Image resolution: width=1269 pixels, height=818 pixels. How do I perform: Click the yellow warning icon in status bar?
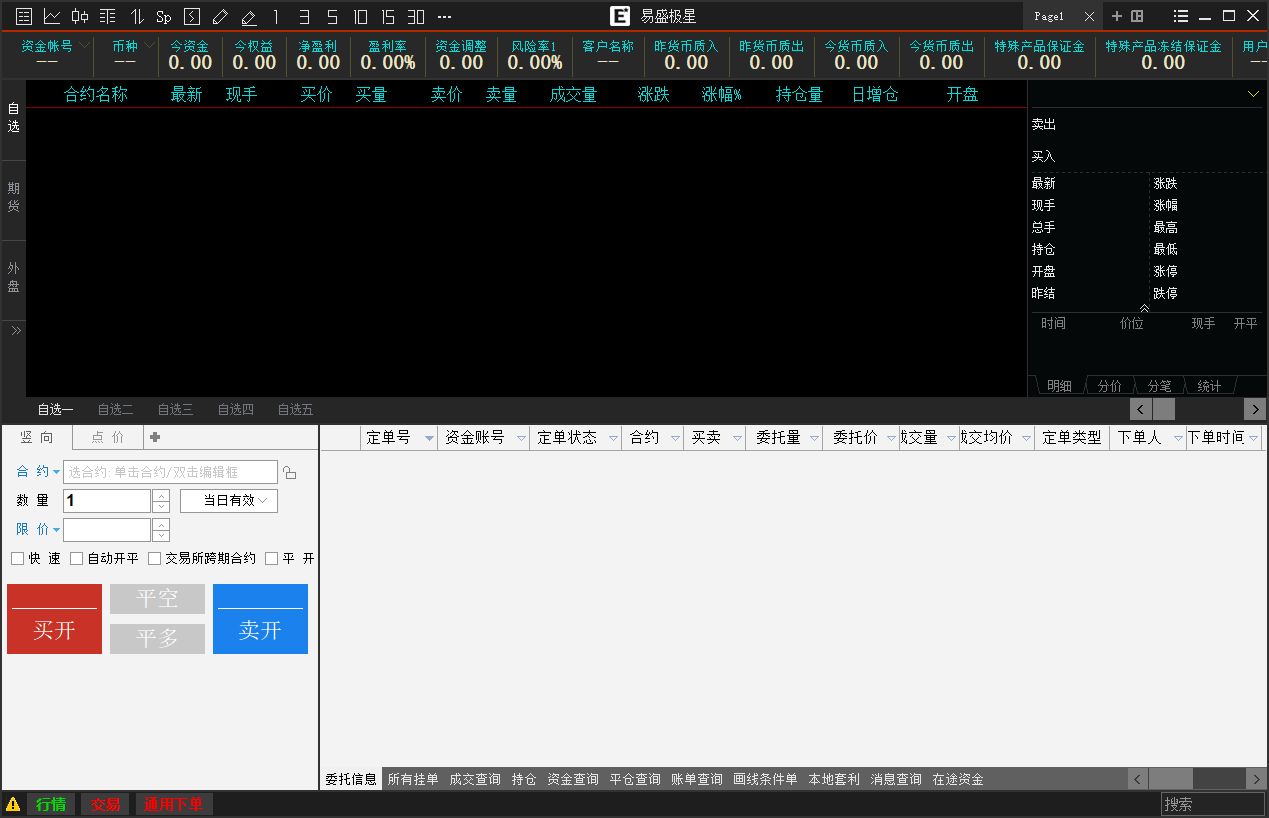[13, 804]
